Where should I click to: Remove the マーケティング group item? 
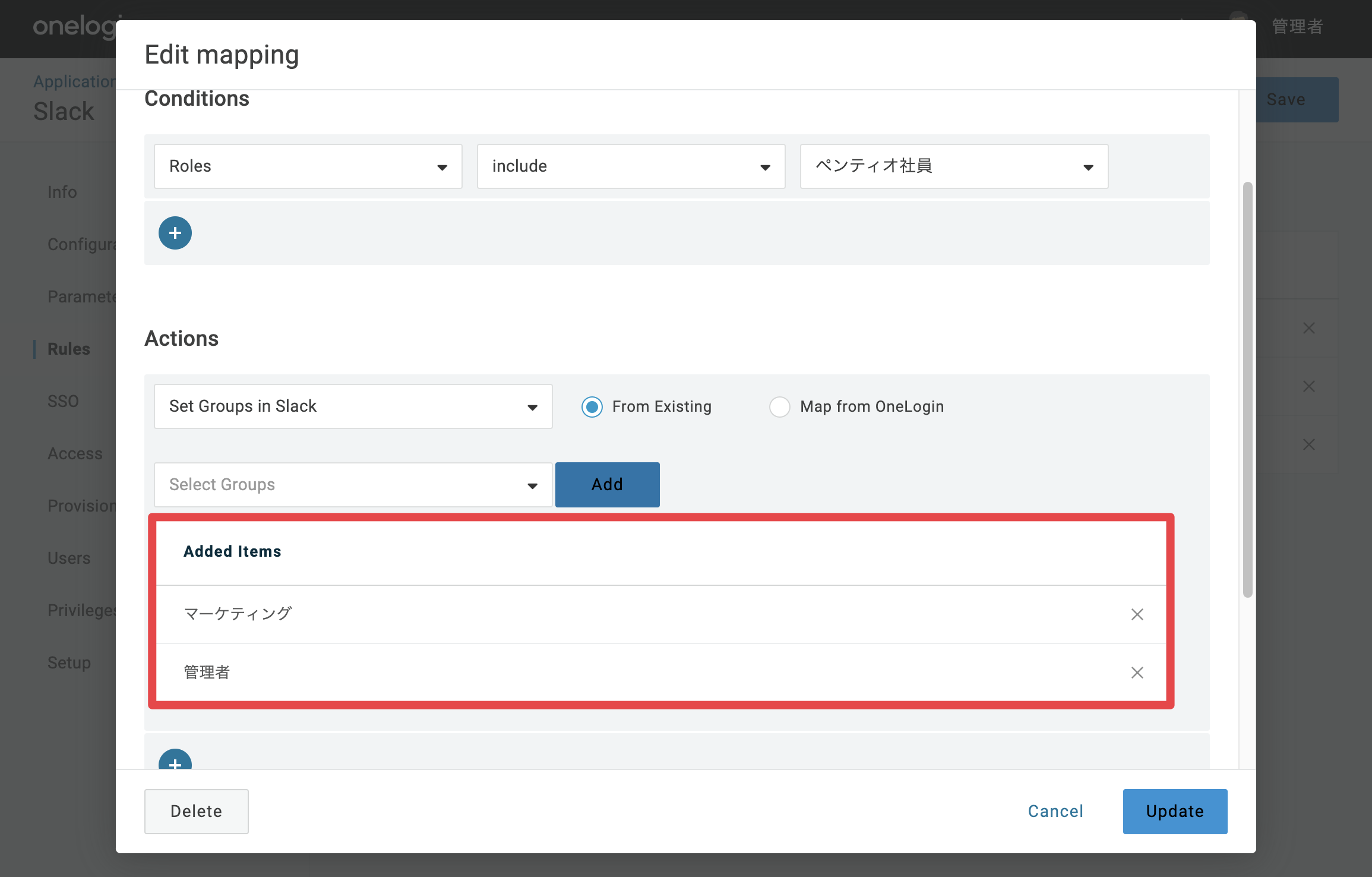(1137, 614)
